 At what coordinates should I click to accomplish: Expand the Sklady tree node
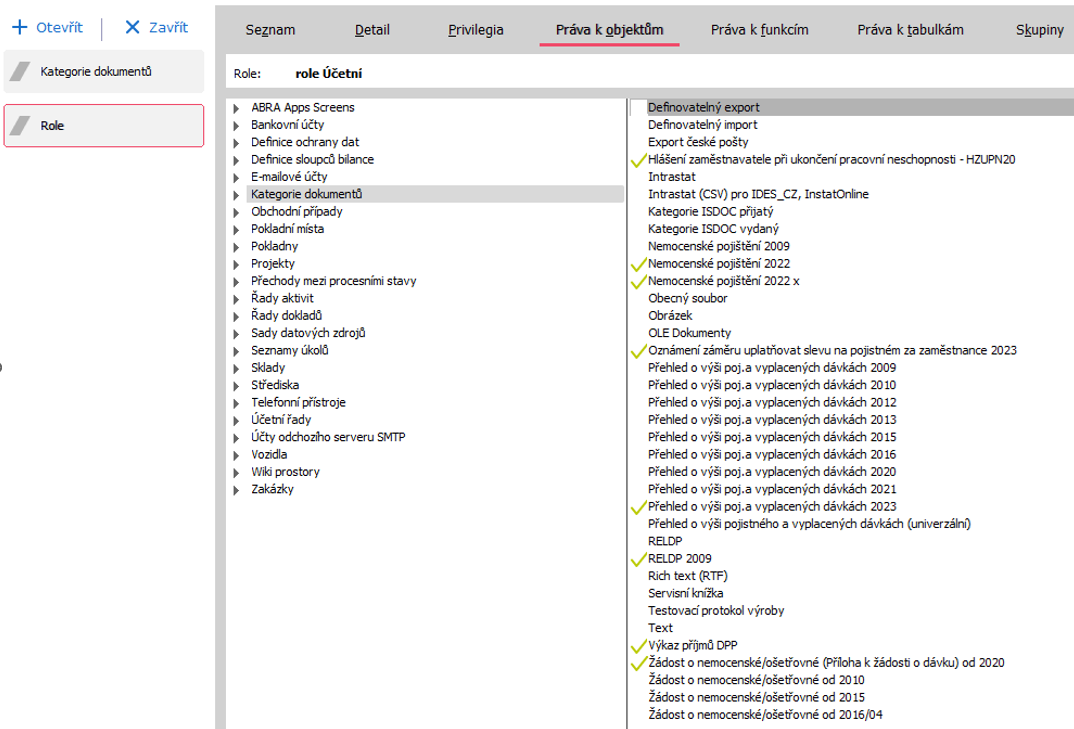click(236, 368)
